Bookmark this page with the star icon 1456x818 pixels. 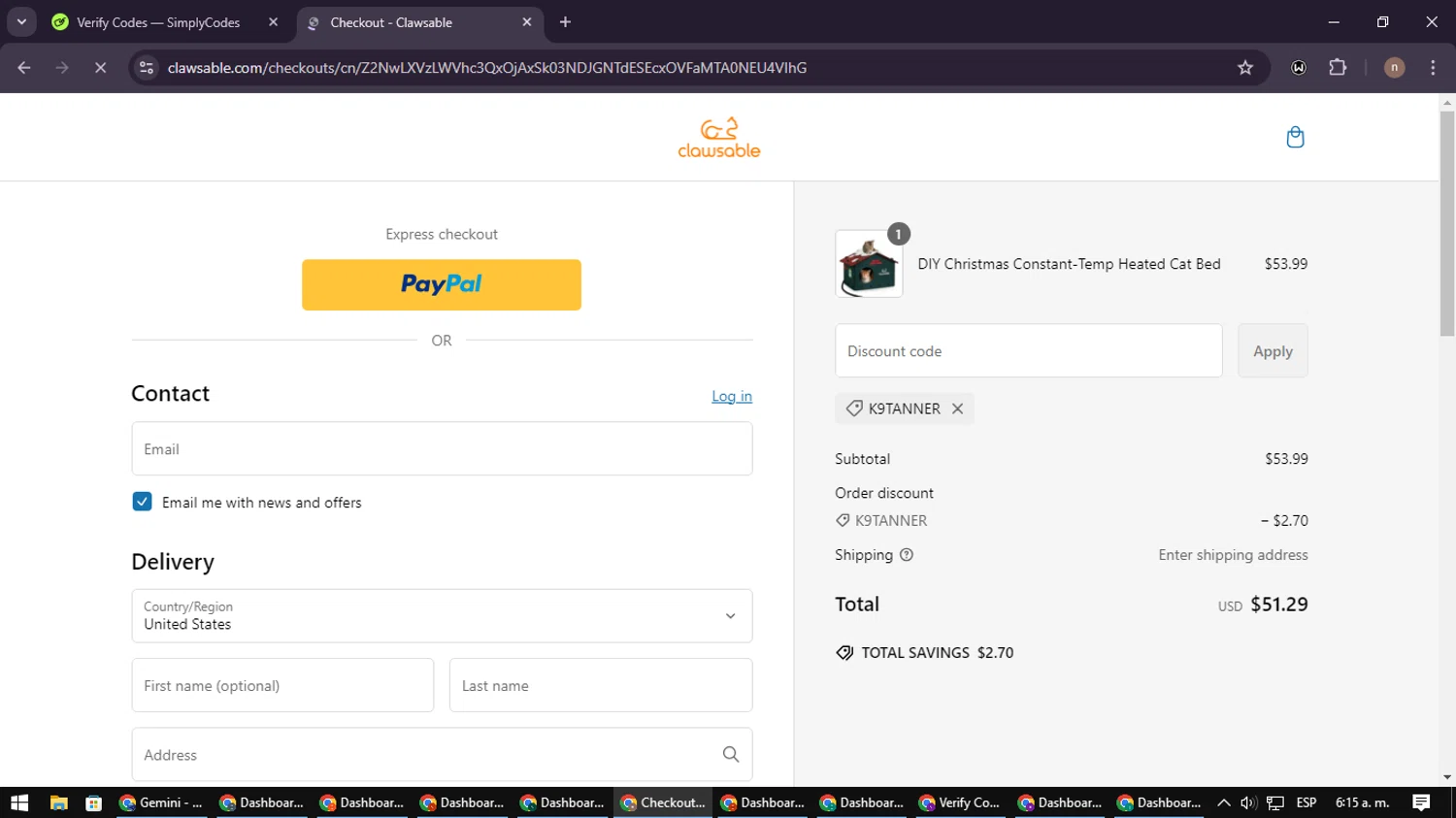pos(1245,68)
